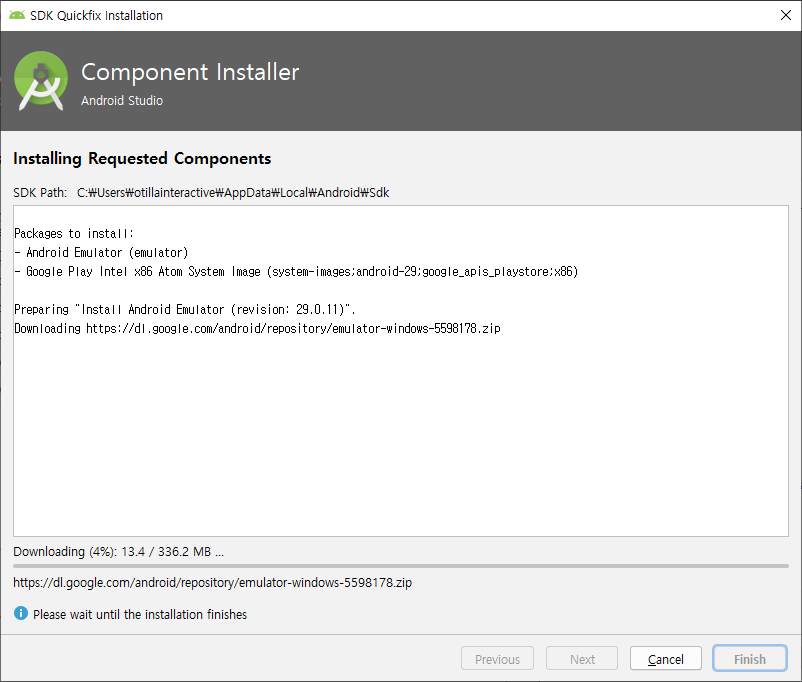Click the SDK Path value text

233,193
